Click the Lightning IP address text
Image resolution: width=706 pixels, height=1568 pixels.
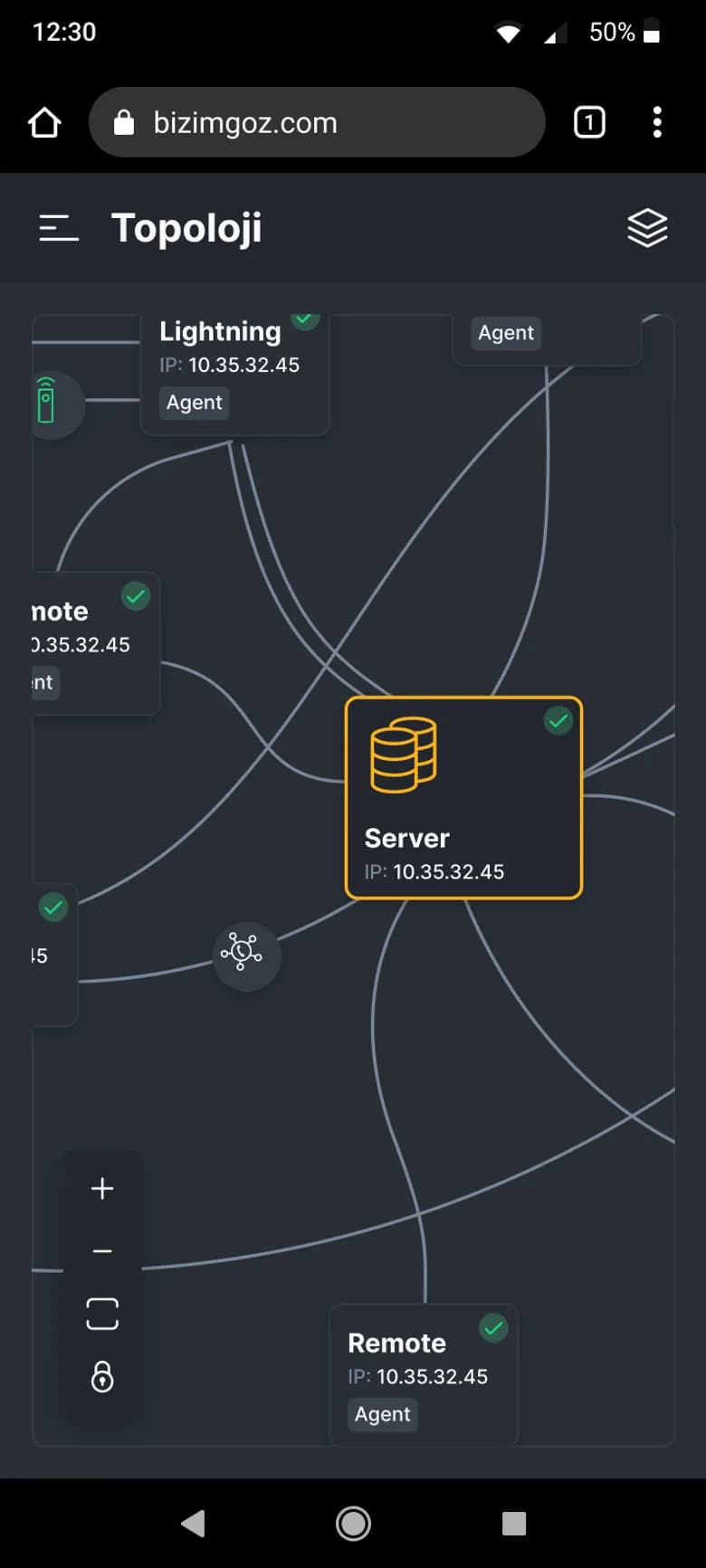[229, 365]
